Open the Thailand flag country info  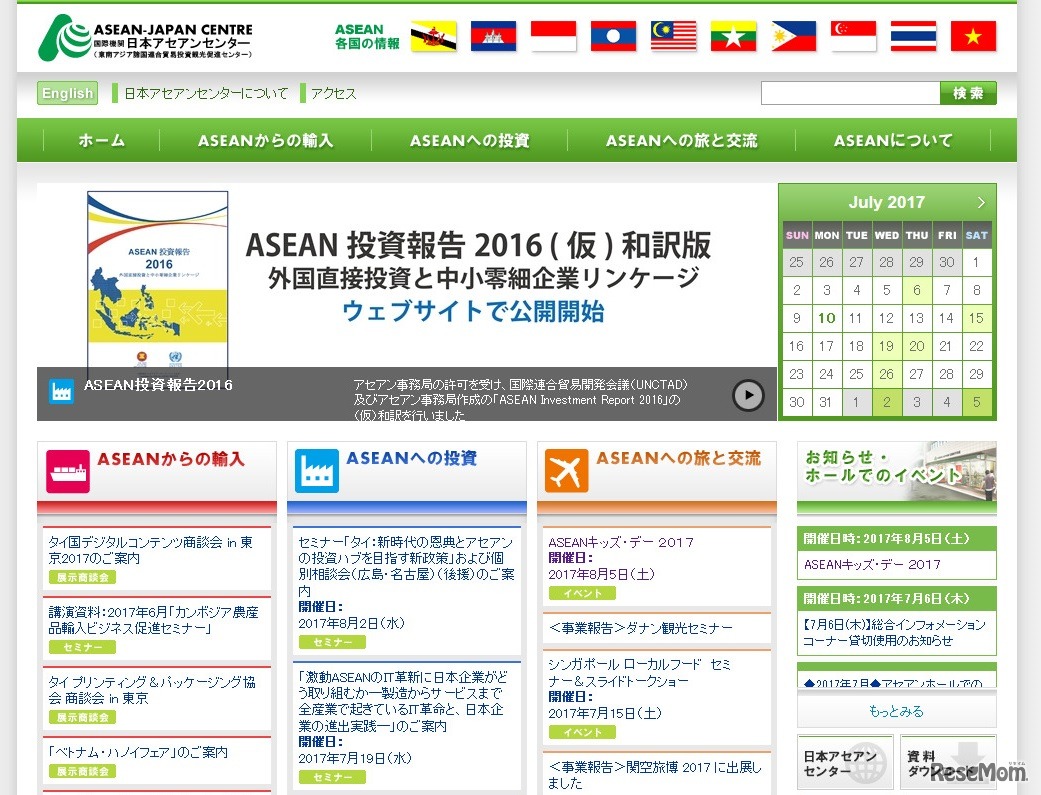coord(913,36)
